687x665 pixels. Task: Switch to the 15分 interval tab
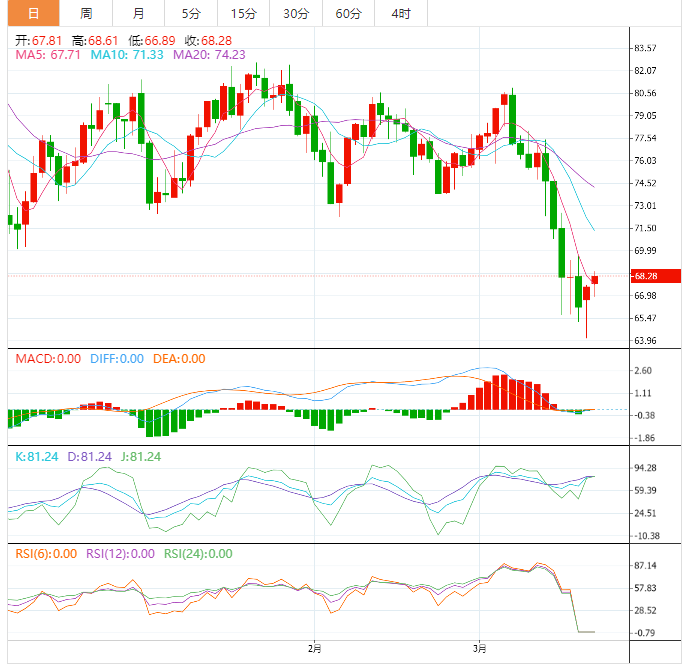242,13
